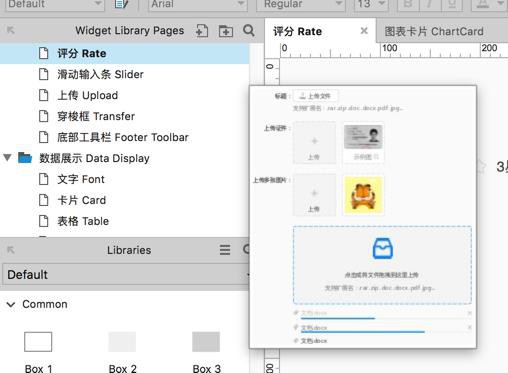Open the Default widget style dropdown in toolbar
508x373 pixels.
coord(54,4)
